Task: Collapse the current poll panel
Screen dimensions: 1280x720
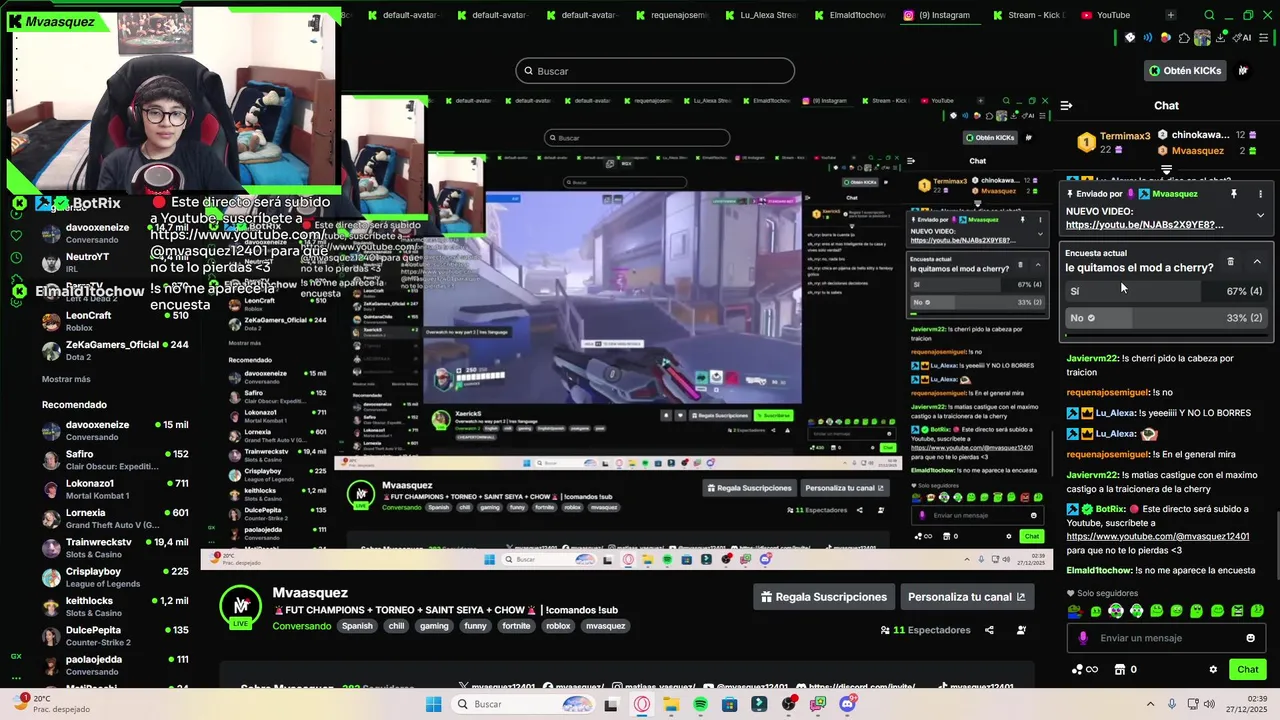Action: 1257,262
